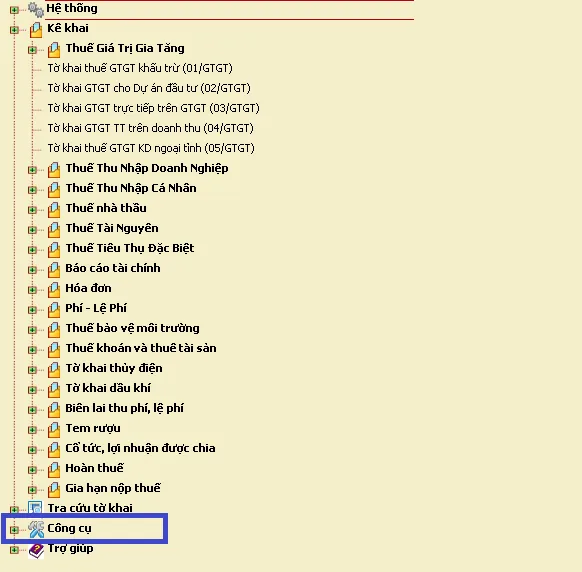Select the Thuế khoán và thuê tài sản label
Viewport: 582px width, 572px height.
tap(141, 348)
